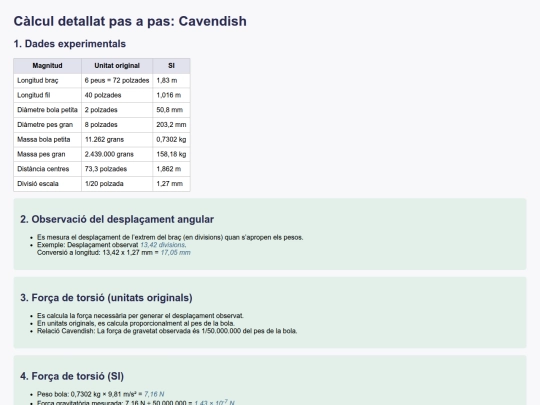Select the '0,7302 kg' table cell
Viewport: 540px width, 405px height.
tap(172, 140)
